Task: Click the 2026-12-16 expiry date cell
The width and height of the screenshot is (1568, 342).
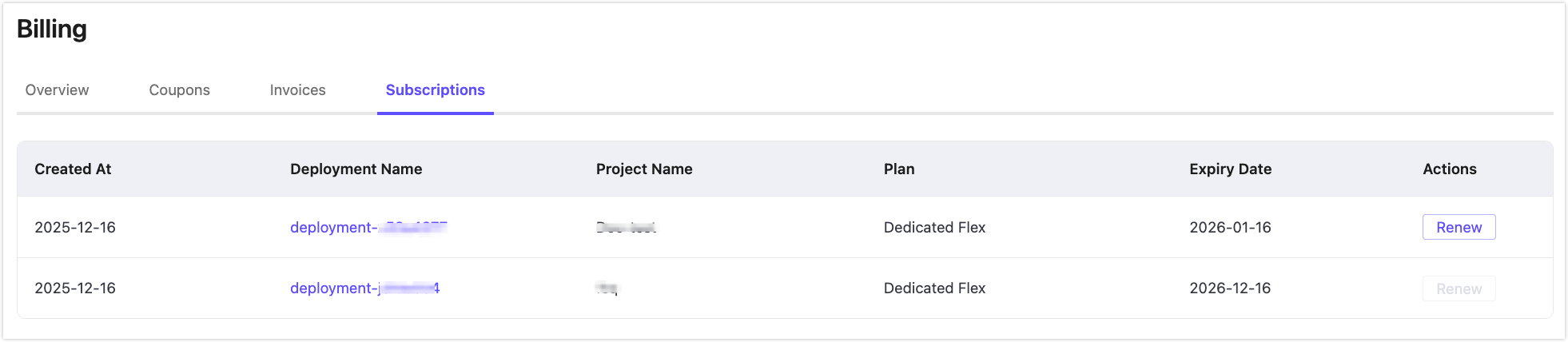Action: coord(1230,288)
